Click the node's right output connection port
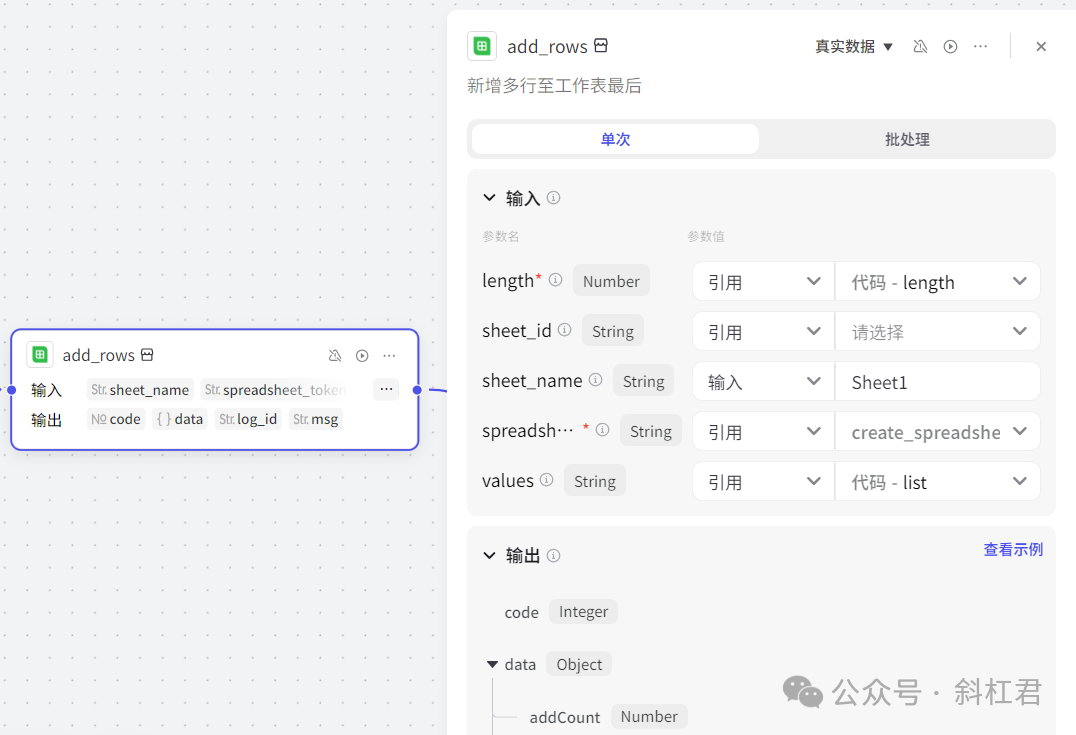1076x735 pixels. pyautogui.click(x=417, y=390)
